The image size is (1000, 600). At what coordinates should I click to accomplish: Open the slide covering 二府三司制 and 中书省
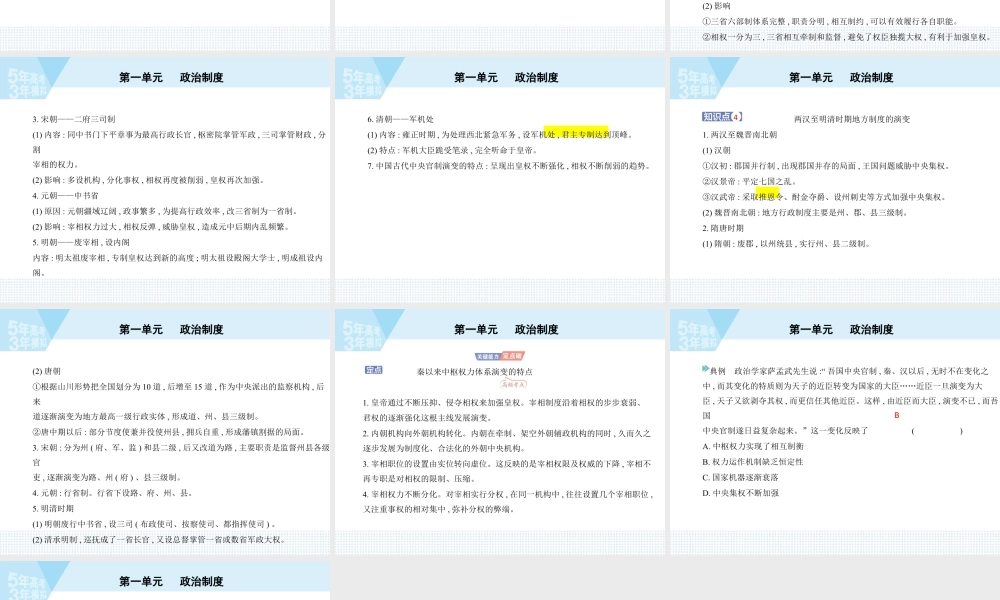tap(165, 179)
